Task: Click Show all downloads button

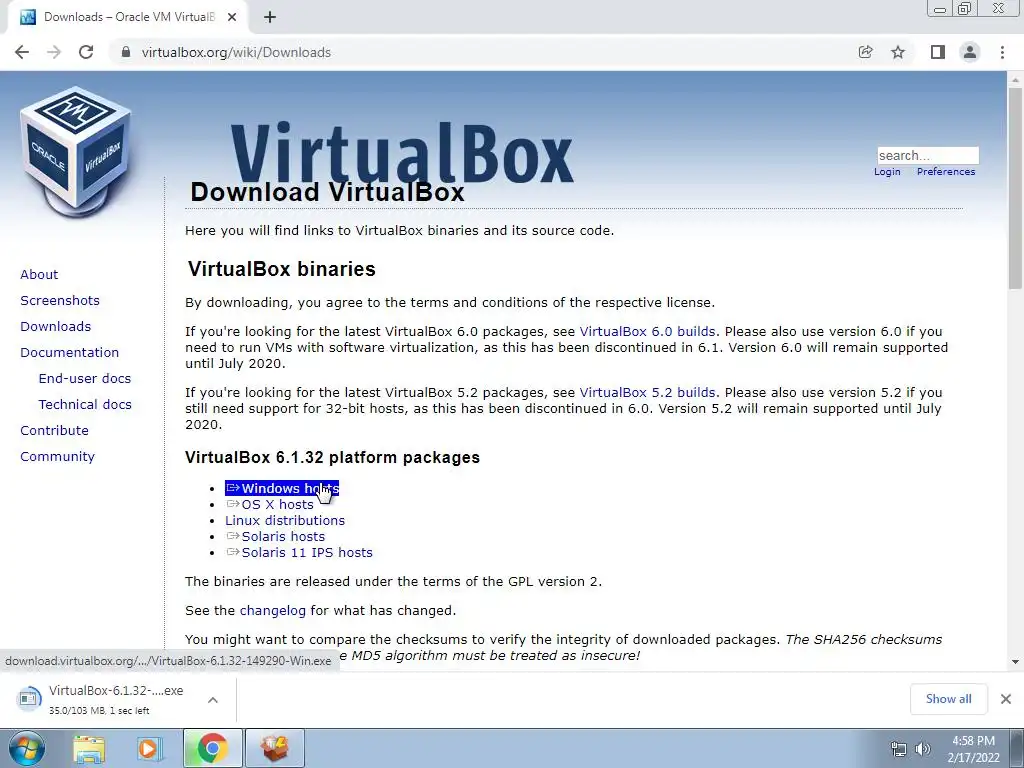Action: [x=948, y=699]
